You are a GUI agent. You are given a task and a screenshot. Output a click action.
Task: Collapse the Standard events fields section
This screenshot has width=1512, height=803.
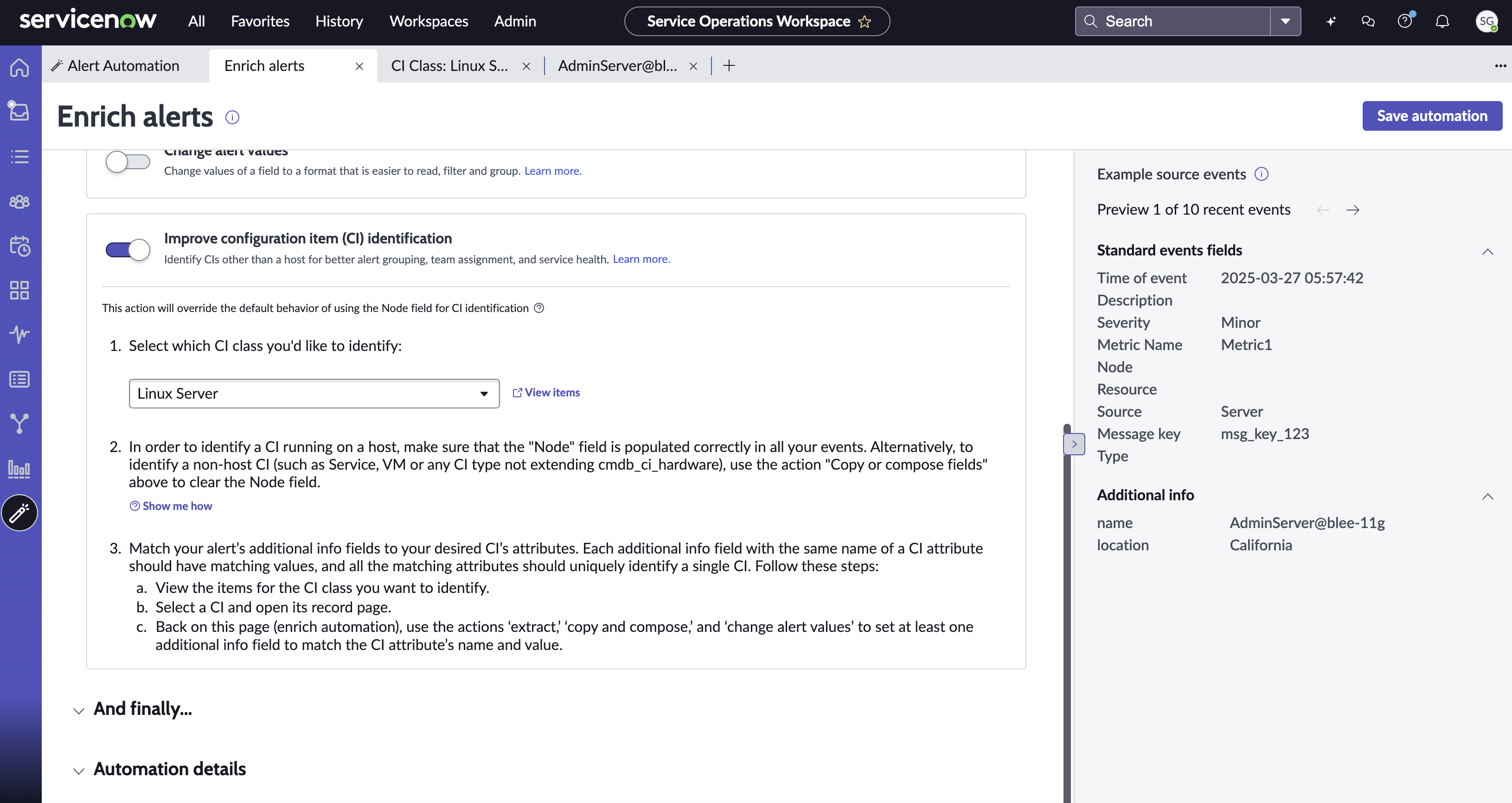(x=1487, y=252)
